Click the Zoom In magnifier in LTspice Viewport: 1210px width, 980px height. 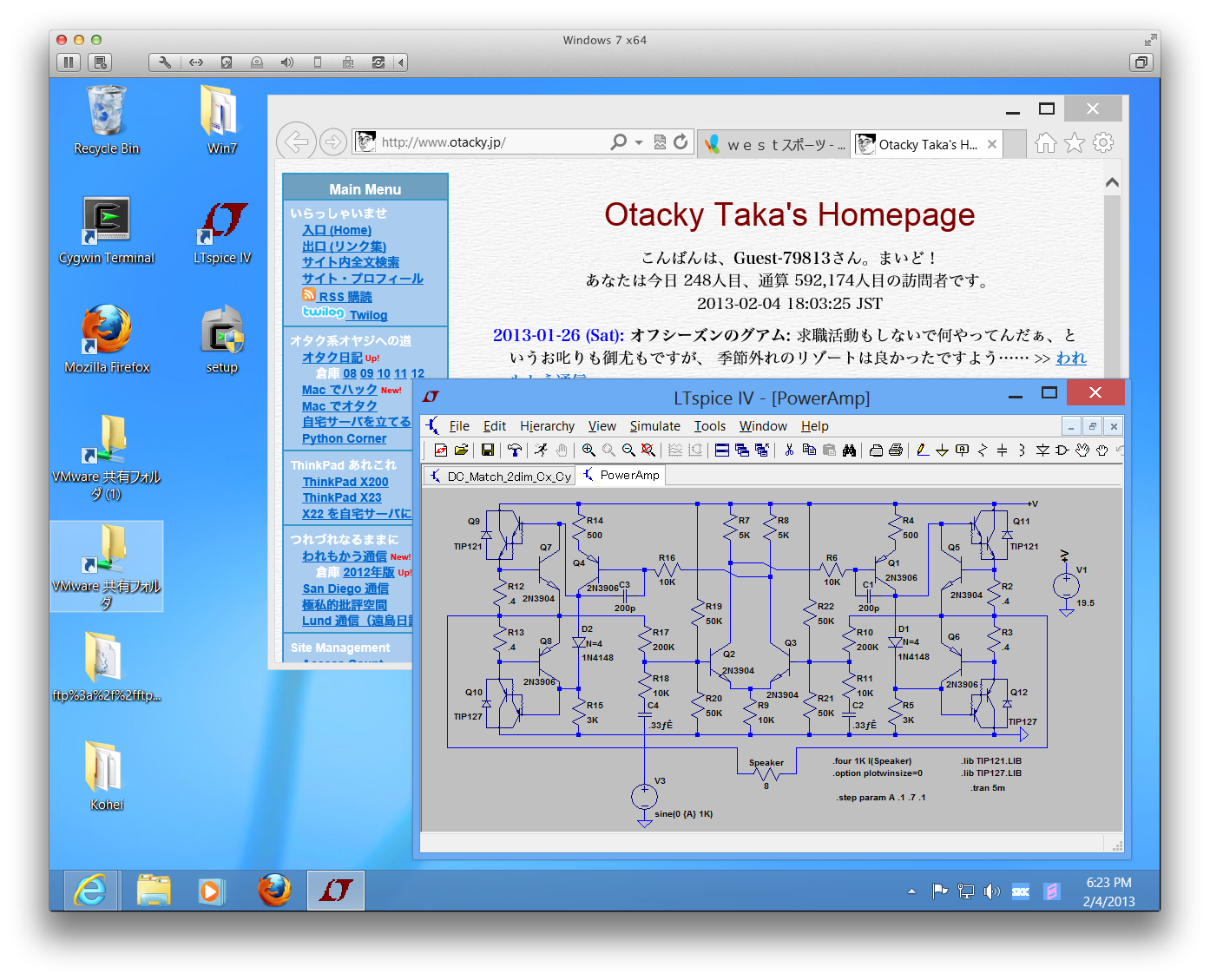point(589,450)
